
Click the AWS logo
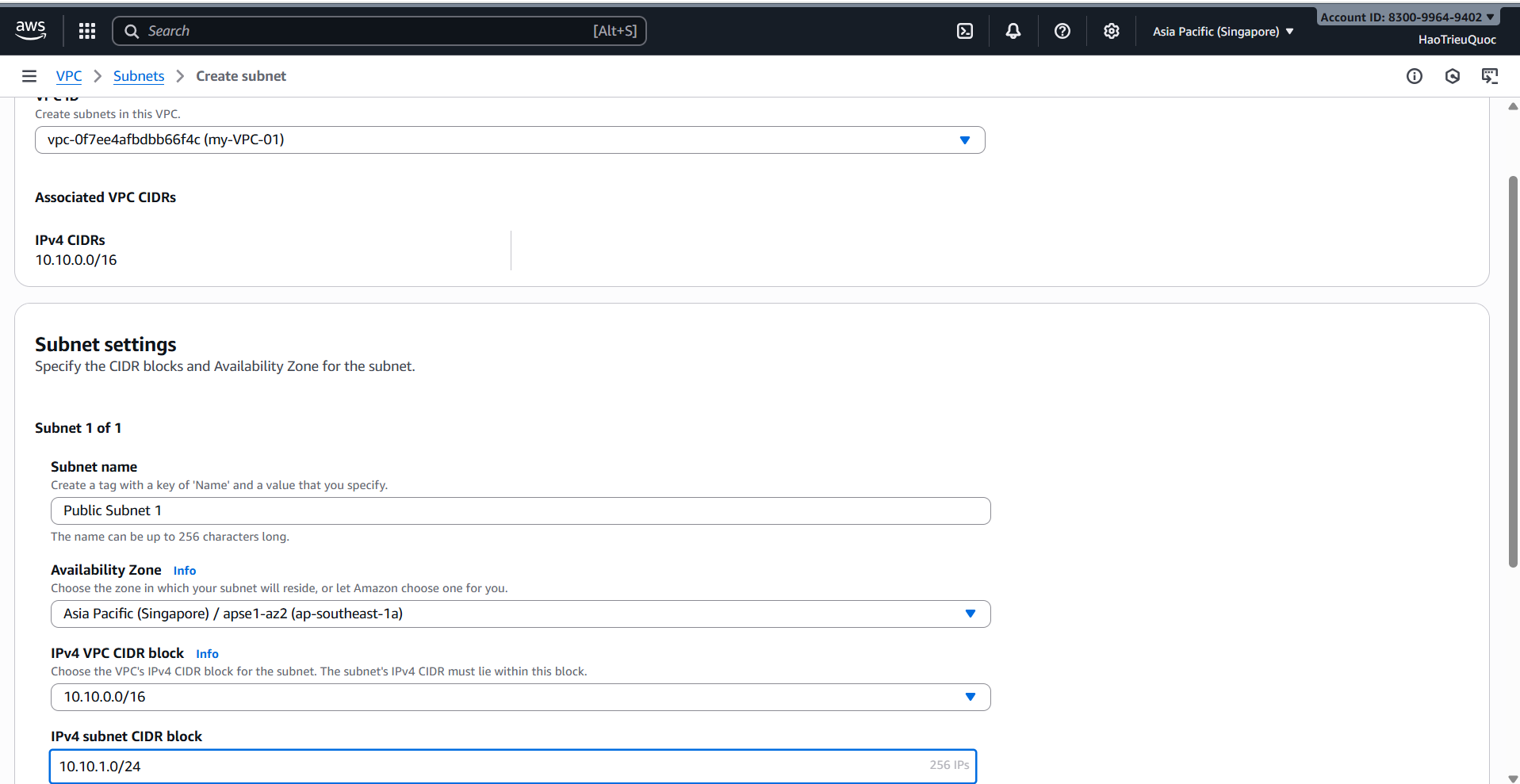pyautogui.click(x=30, y=30)
